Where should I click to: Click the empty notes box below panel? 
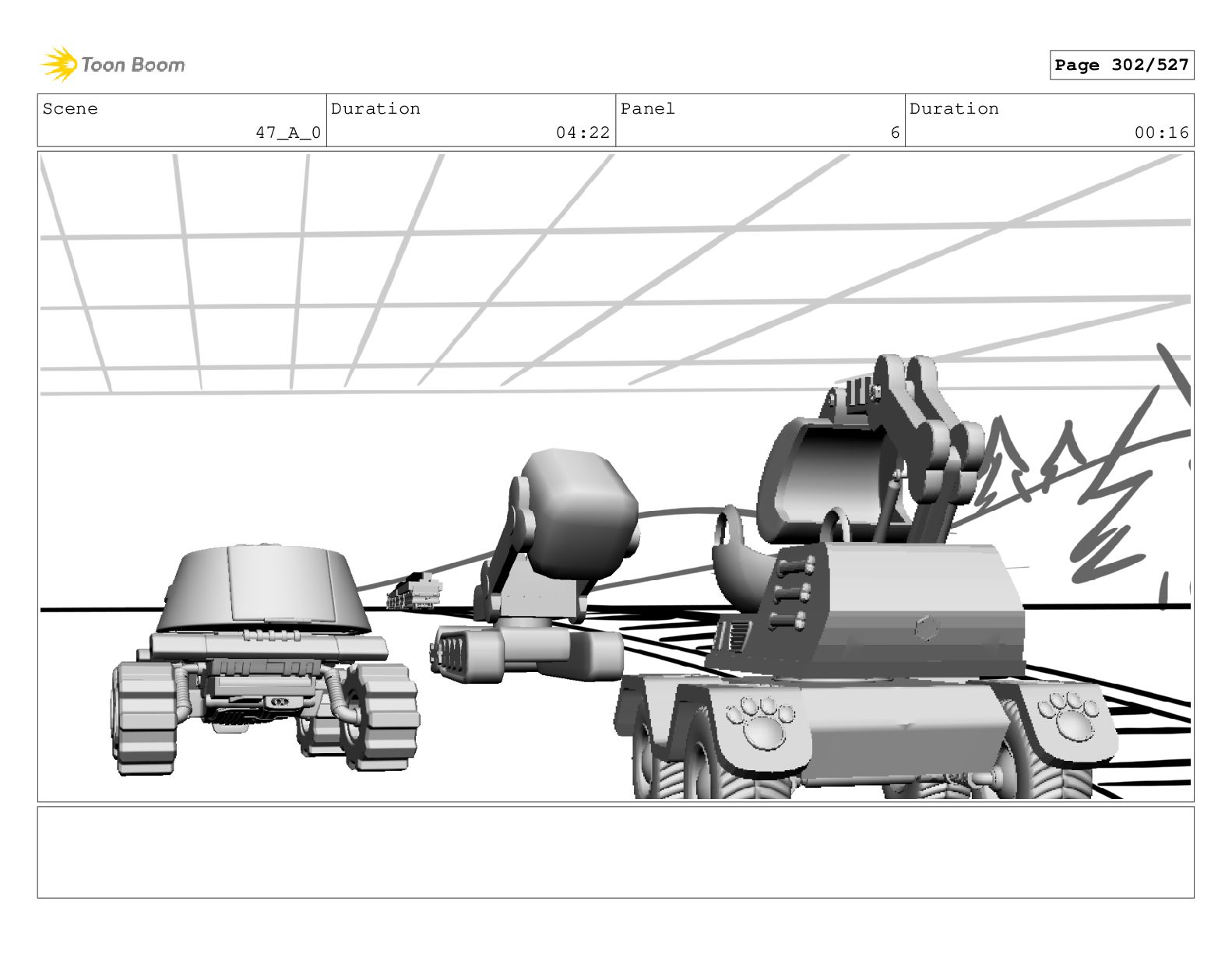pyautogui.click(x=615, y=852)
